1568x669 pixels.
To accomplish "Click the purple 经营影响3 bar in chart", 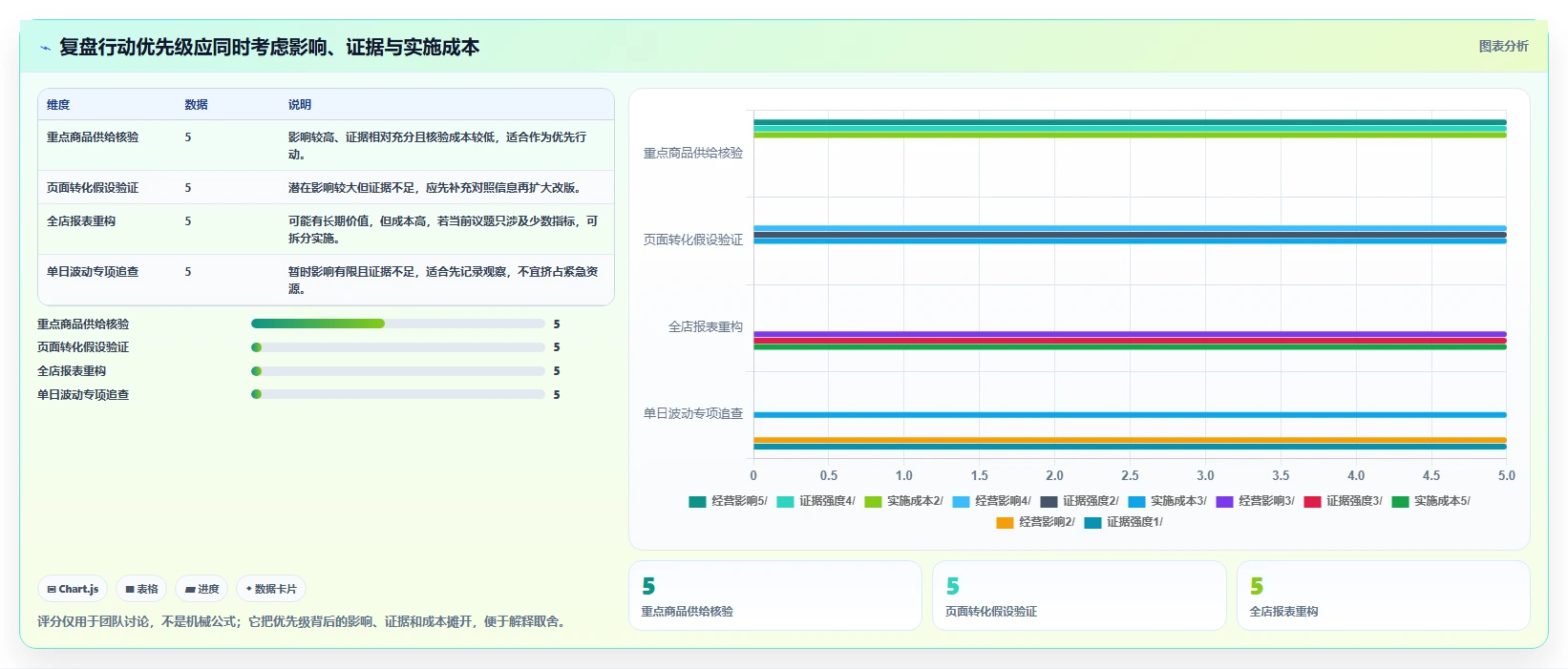I will pyautogui.click(x=1130, y=334).
